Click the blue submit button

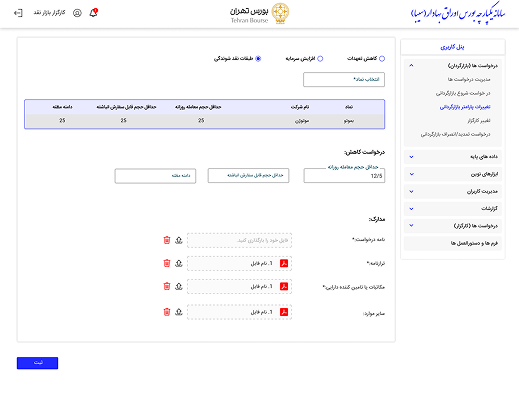pyautogui.click(x=37, y=363)
